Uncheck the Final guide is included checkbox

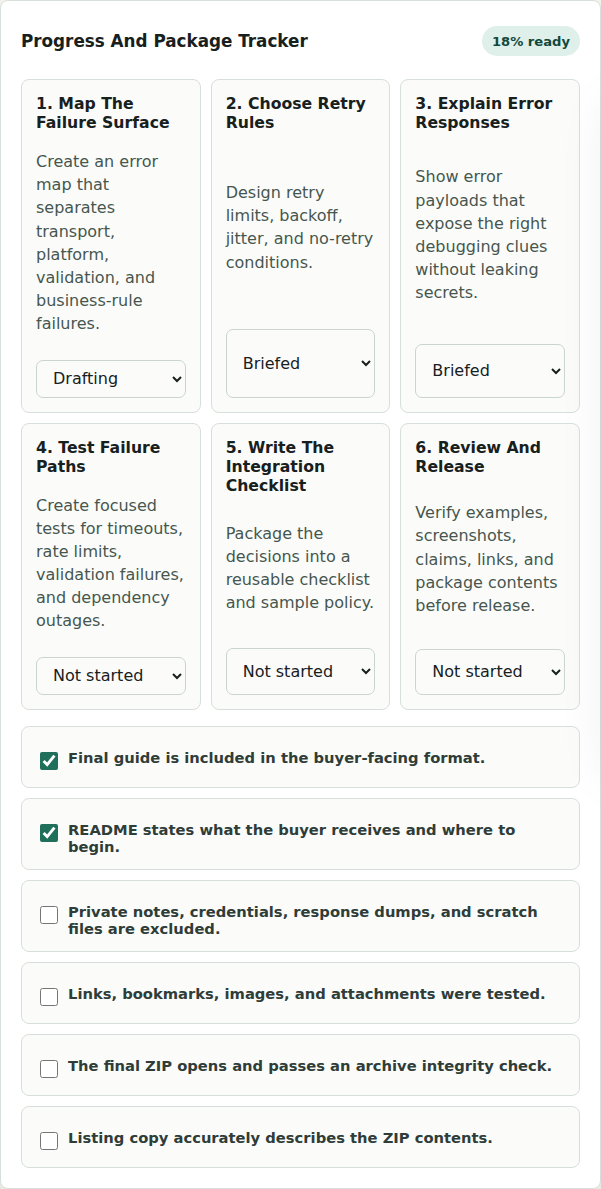(49, 761)
